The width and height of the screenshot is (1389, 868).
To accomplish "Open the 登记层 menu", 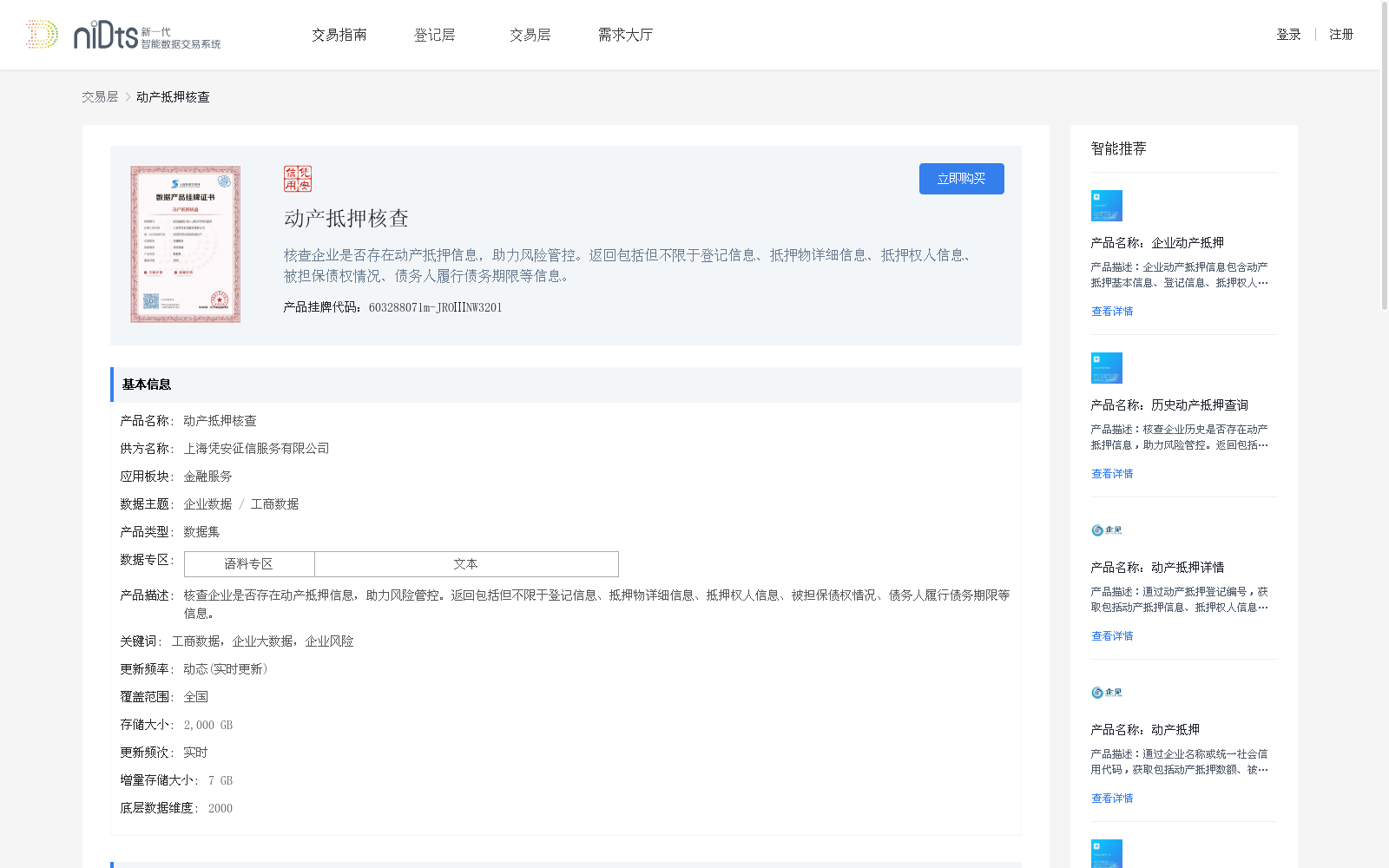I will tap(435, 35).
